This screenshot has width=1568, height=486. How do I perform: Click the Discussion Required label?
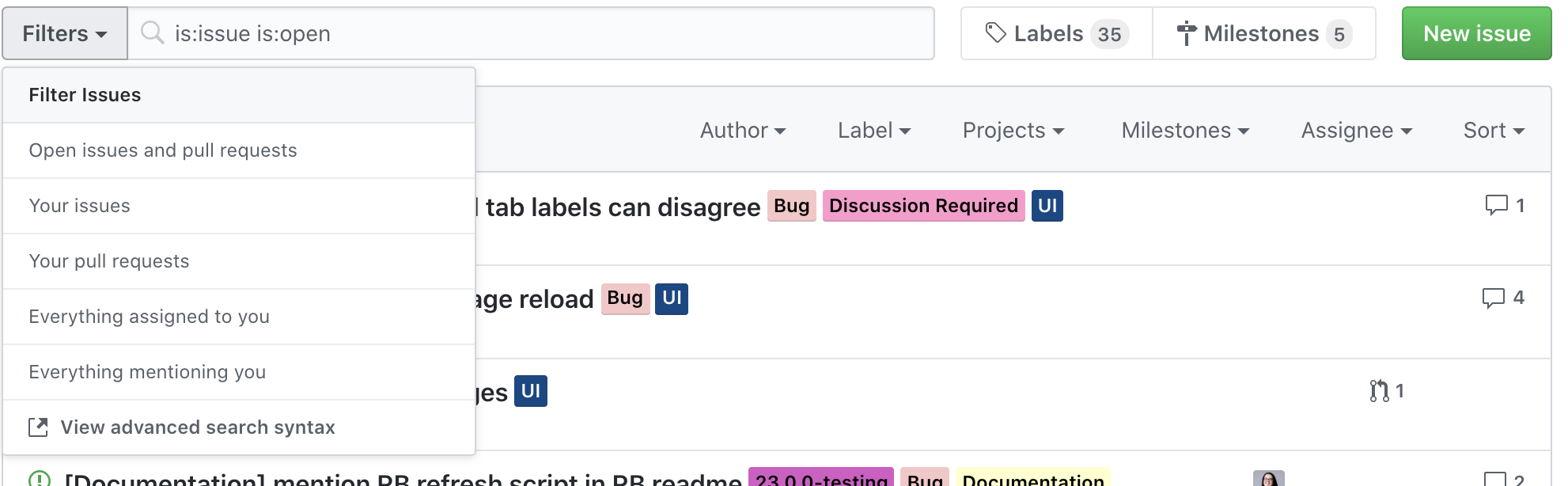pos(923,206)
